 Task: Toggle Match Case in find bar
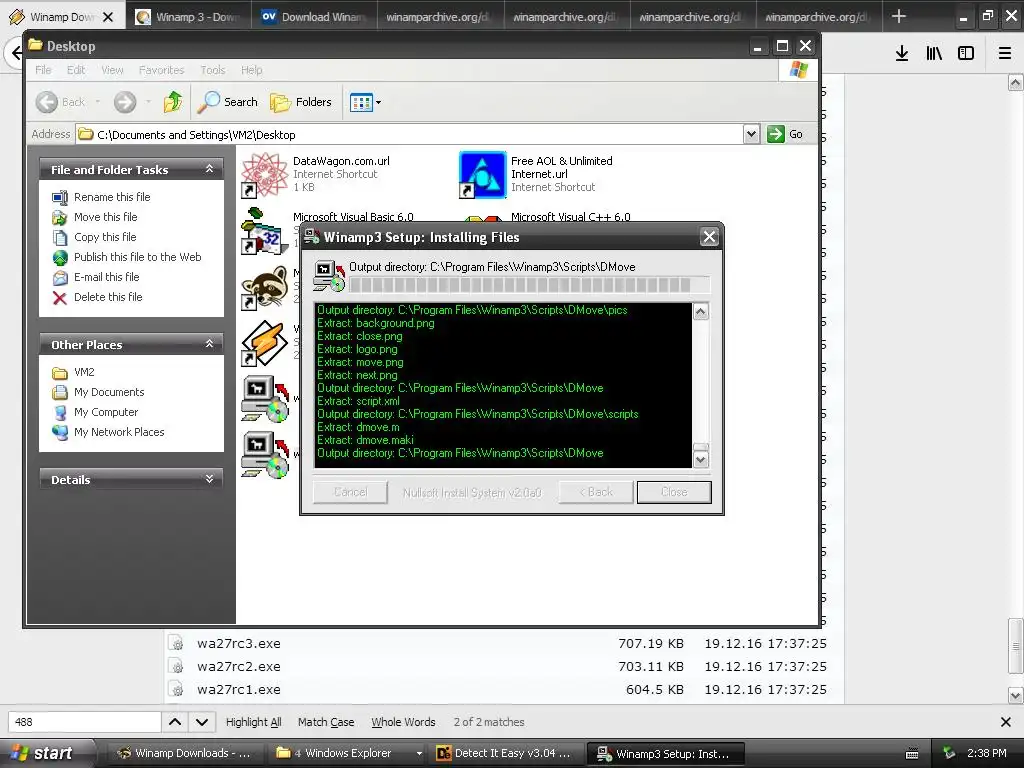tap(326, 722)
